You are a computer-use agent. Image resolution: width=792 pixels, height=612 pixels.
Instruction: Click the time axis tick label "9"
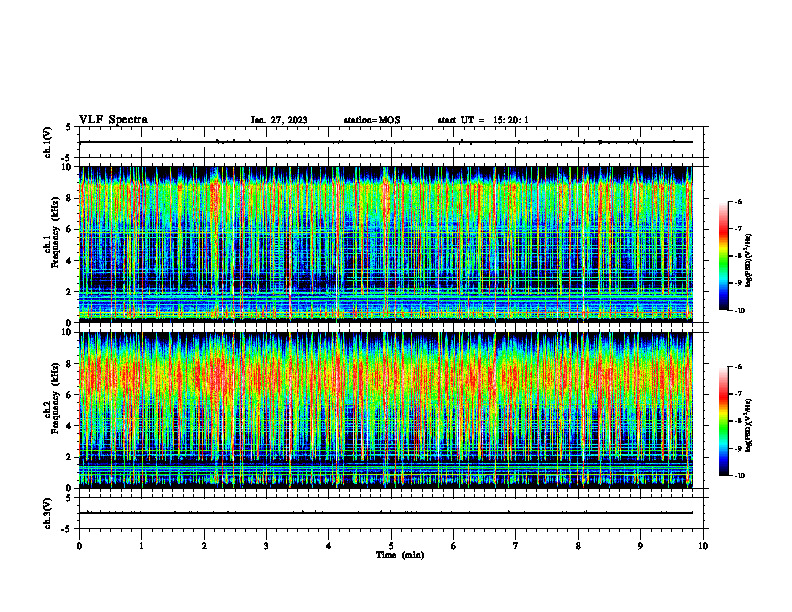point(640,546)
